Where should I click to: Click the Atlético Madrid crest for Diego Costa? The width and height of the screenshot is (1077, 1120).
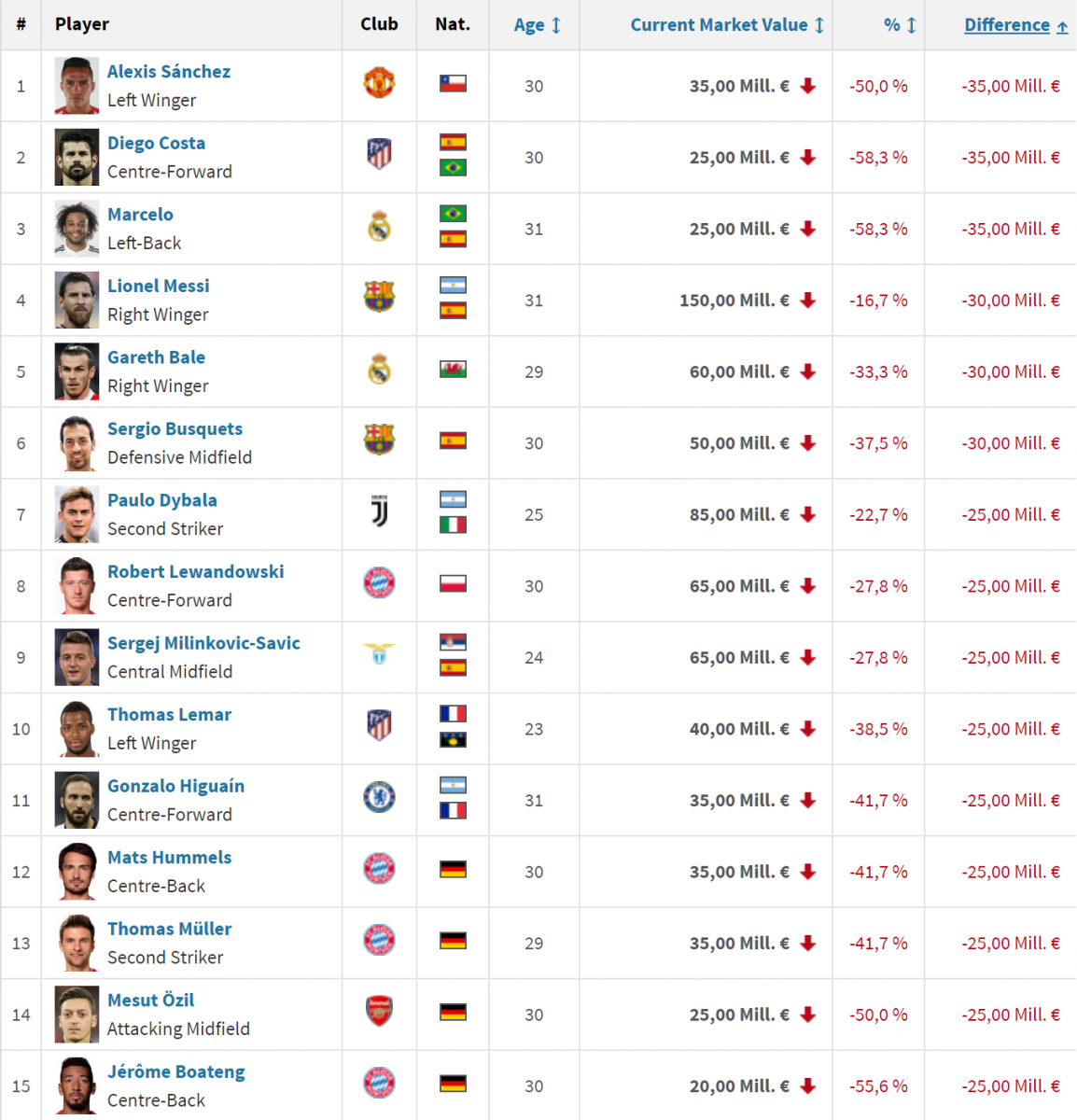click(379, 154)
